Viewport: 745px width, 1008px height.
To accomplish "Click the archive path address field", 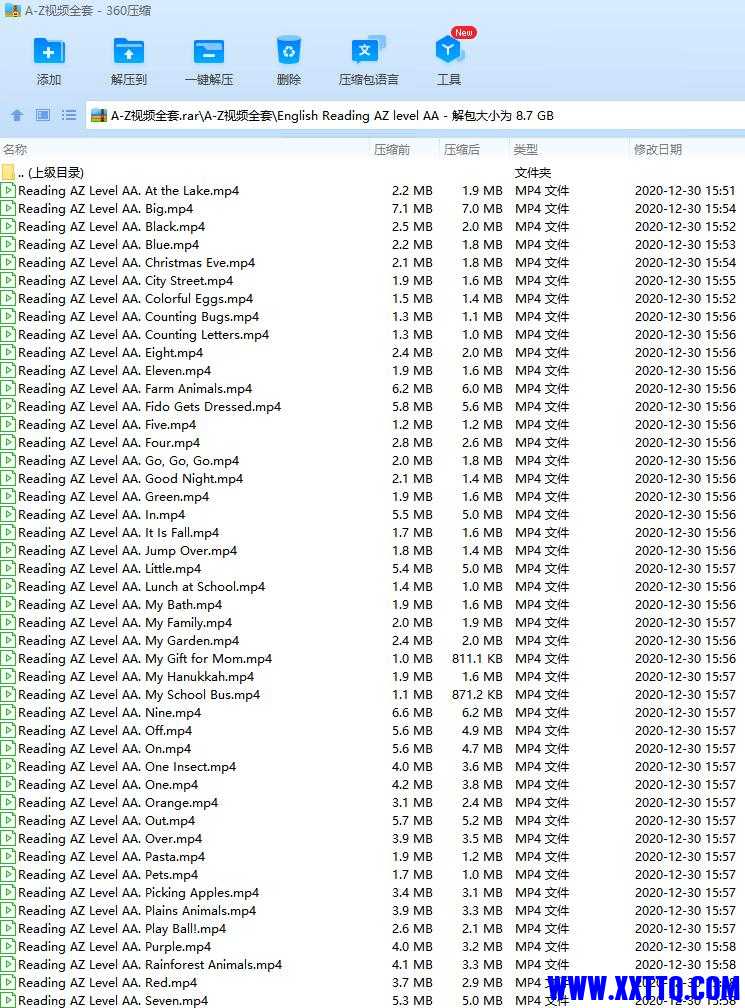I will pyautogui.click(x=415, y=116).
